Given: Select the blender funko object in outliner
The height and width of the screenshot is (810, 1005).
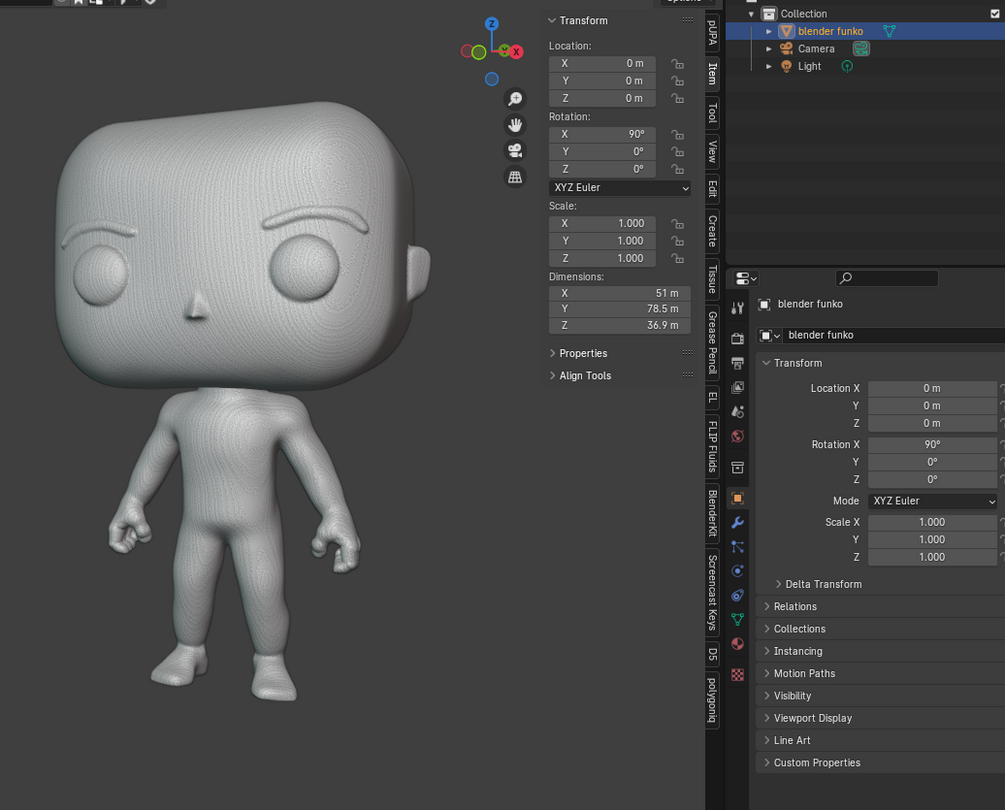Looking at the screenshot, I should (830, 31).
